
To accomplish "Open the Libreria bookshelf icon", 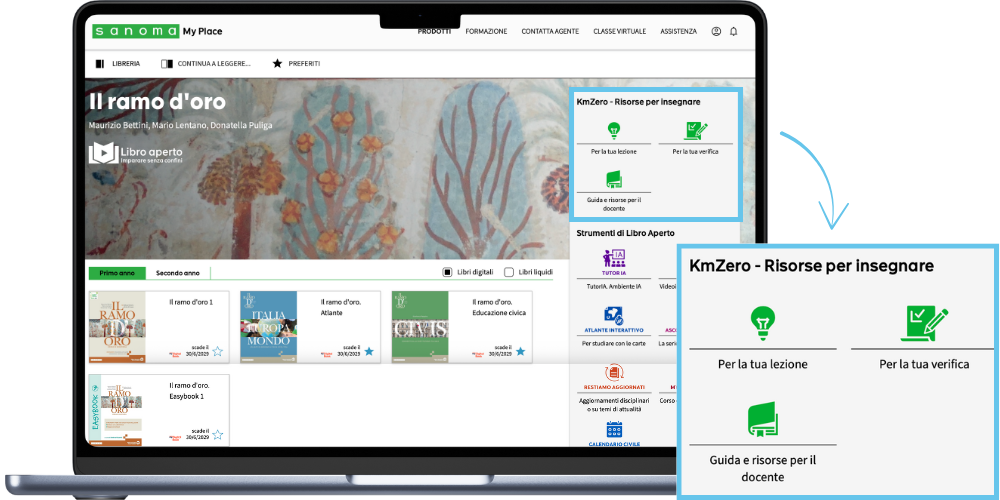I will tap(99, 64).
